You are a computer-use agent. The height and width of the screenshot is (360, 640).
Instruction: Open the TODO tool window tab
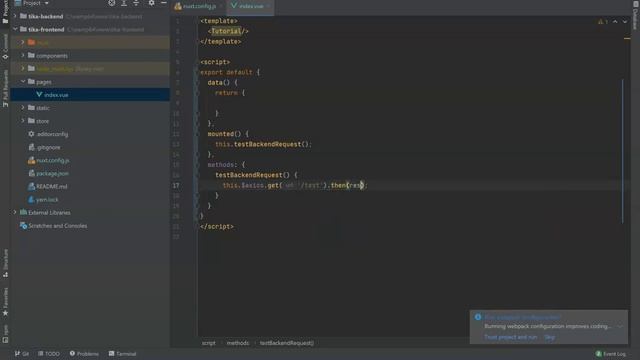(x=49, y=354)
